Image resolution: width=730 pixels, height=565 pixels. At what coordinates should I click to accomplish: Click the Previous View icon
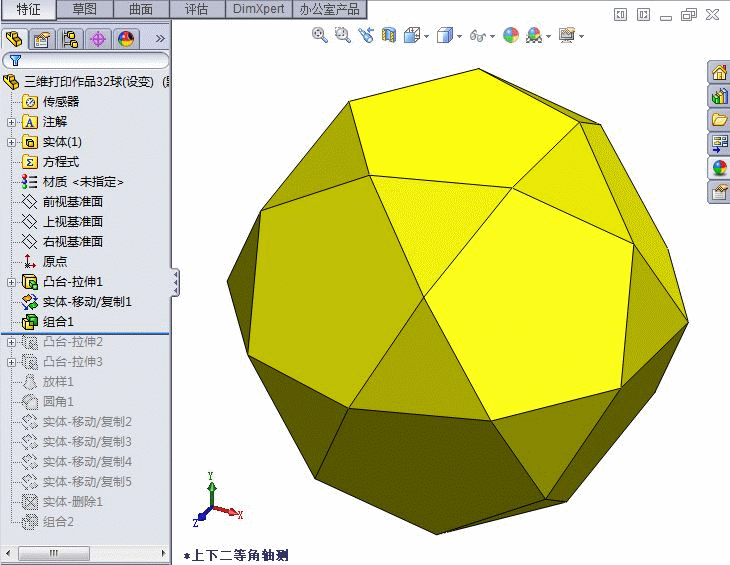(366, 35)
